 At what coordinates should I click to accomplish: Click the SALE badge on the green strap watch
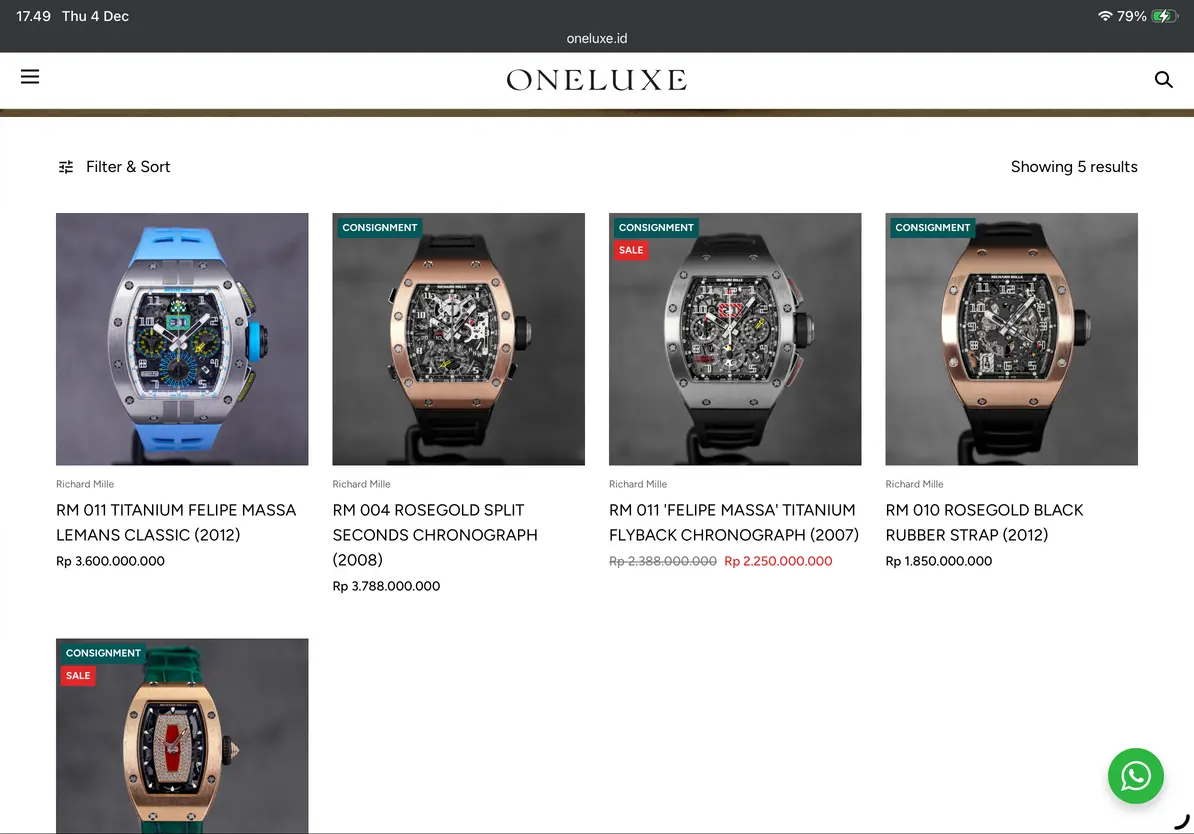pos(78,676)
